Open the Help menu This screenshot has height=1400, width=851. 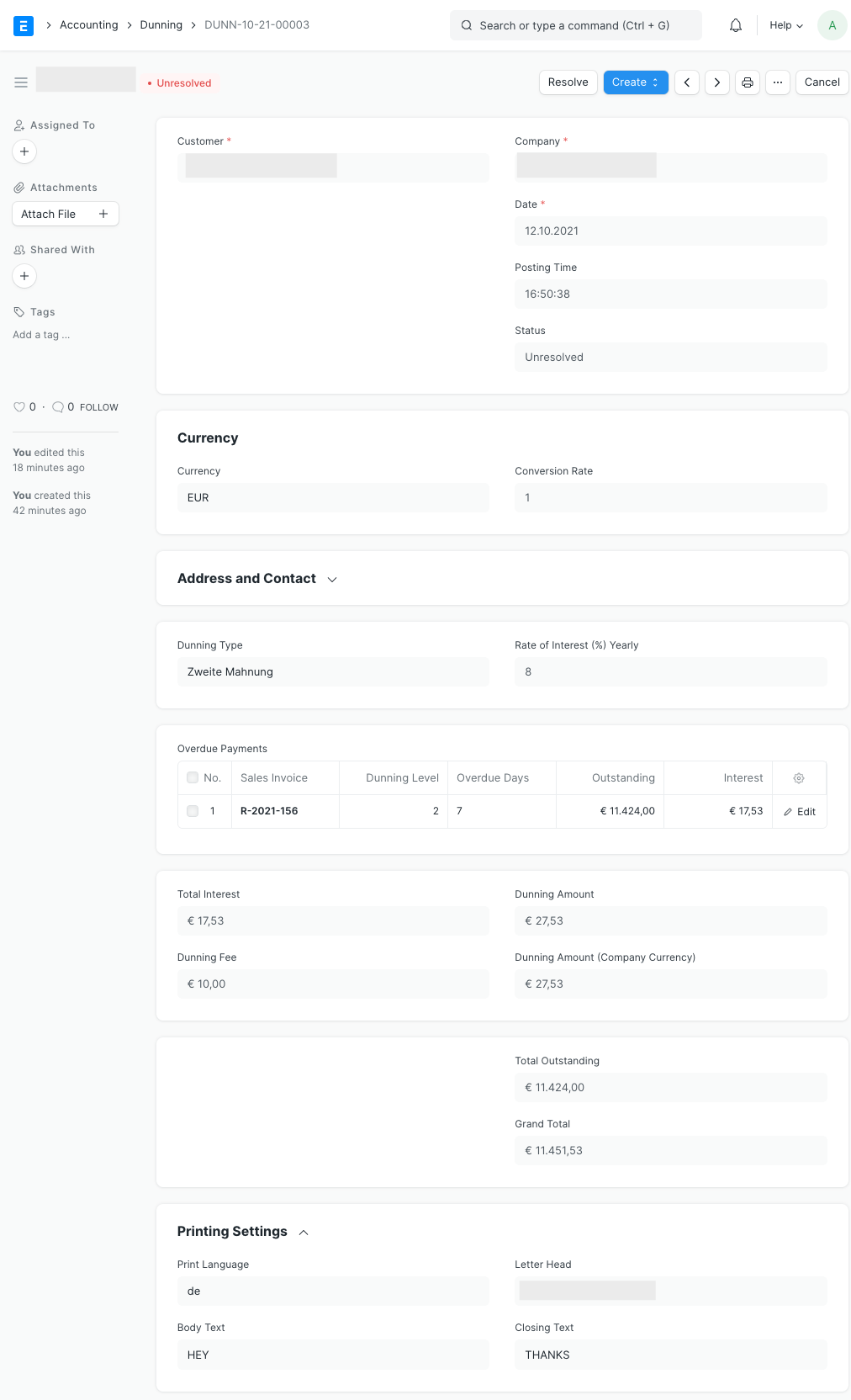[x=786, y=25]
